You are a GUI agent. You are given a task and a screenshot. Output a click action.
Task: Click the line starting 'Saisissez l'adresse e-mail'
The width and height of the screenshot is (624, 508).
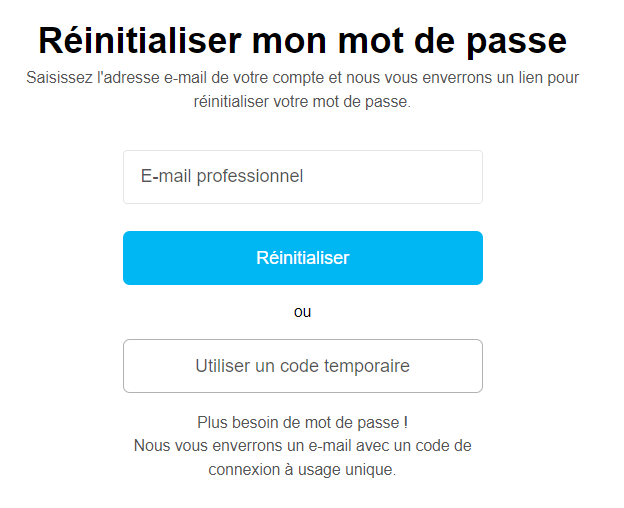click(302, 77)
